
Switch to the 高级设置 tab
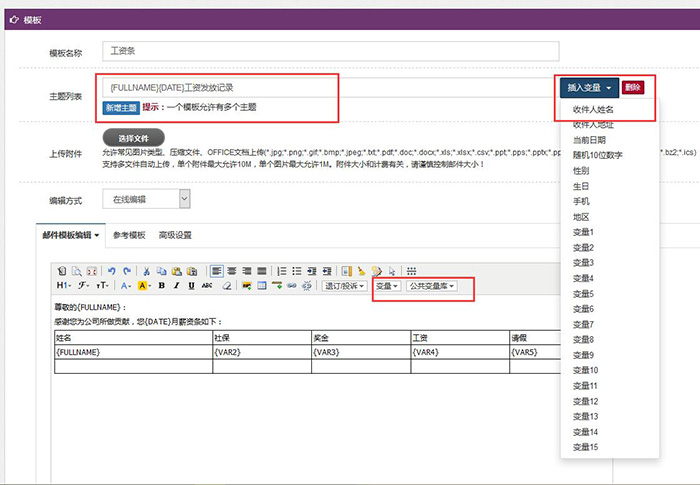click(175, 235)
